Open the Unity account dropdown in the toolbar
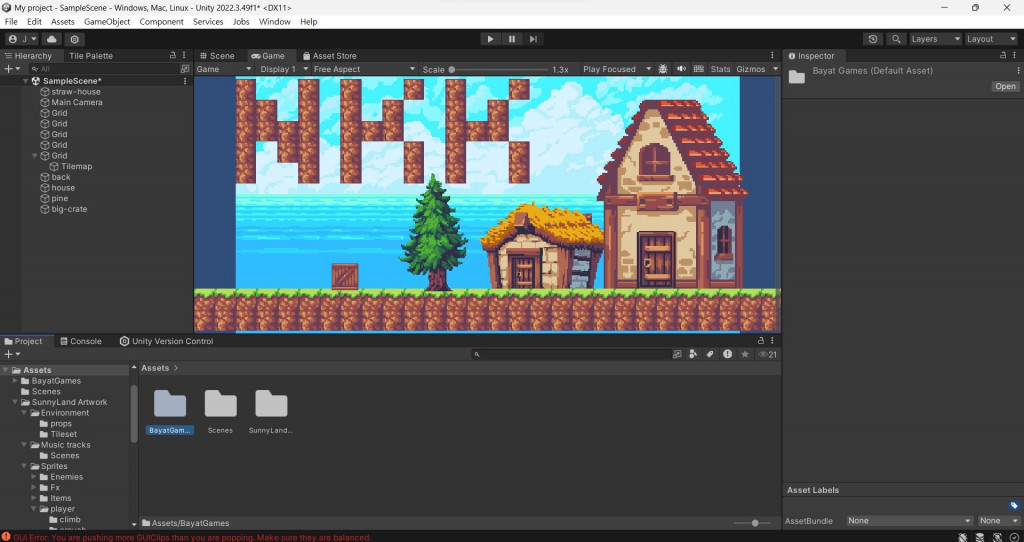The height and width of the screenshot is (542, 1024). point(22,39)
